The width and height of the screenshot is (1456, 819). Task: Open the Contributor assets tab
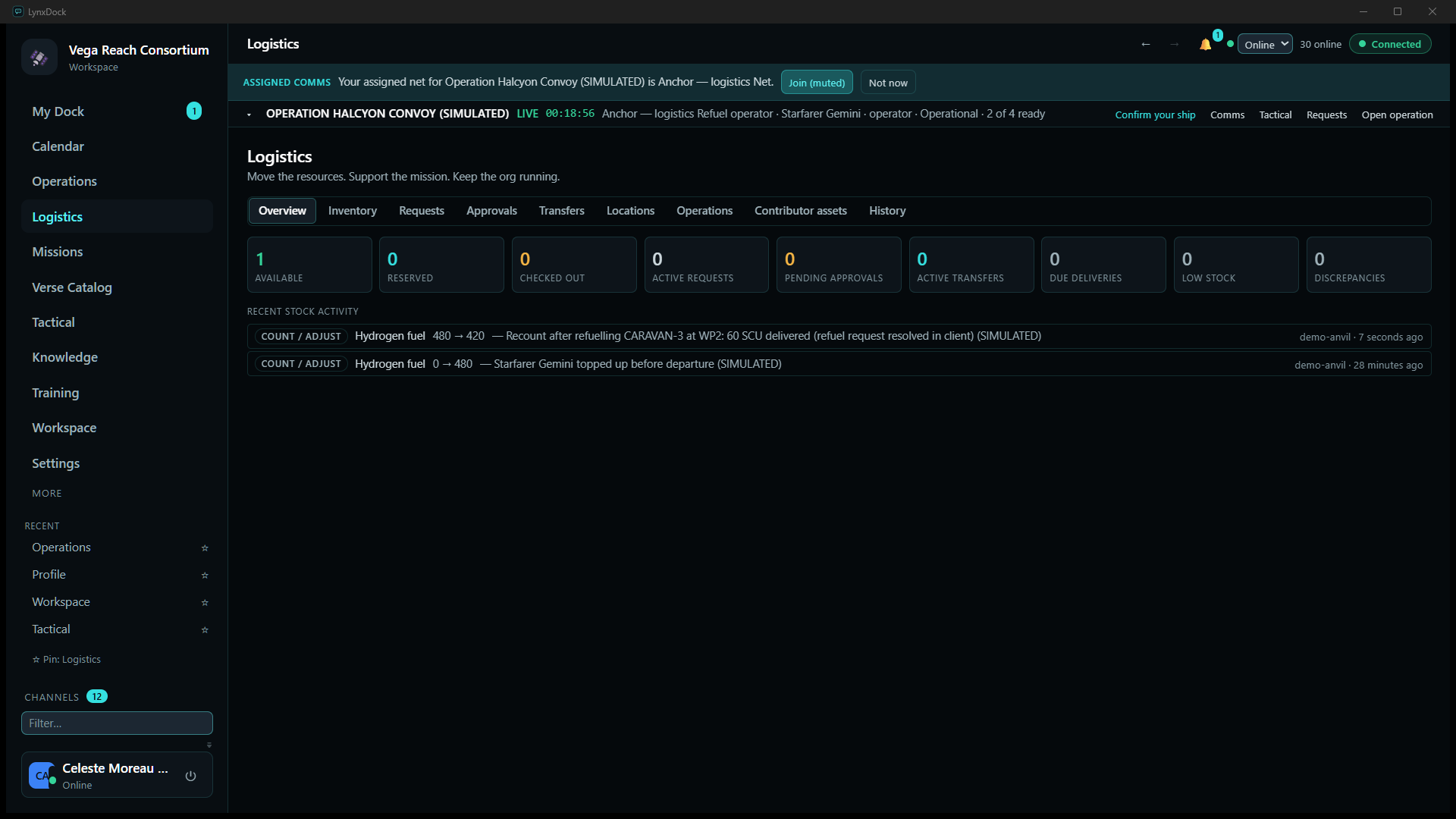801,211
